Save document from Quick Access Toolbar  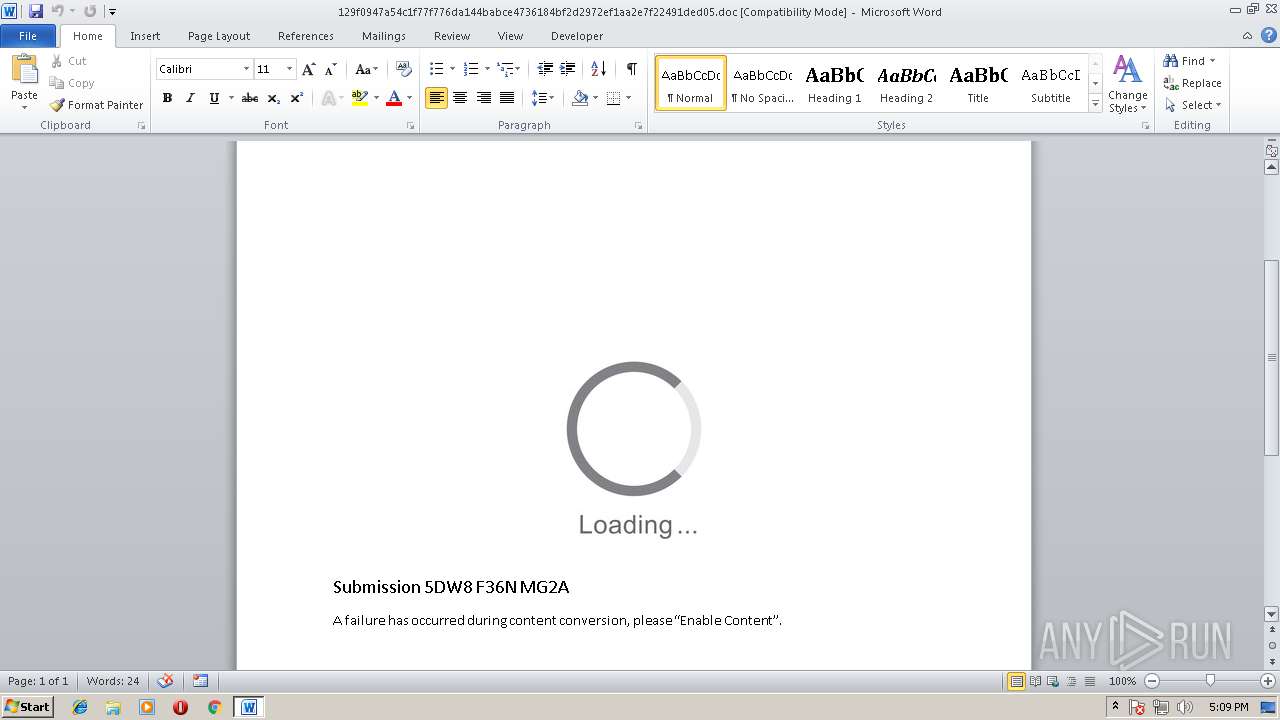[36, 11]
